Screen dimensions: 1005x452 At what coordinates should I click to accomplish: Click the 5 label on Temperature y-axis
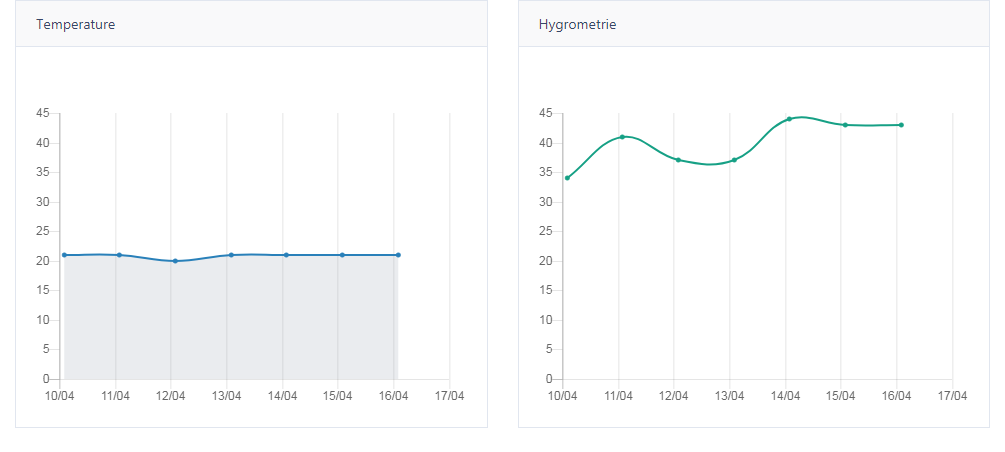click(46, 349)
